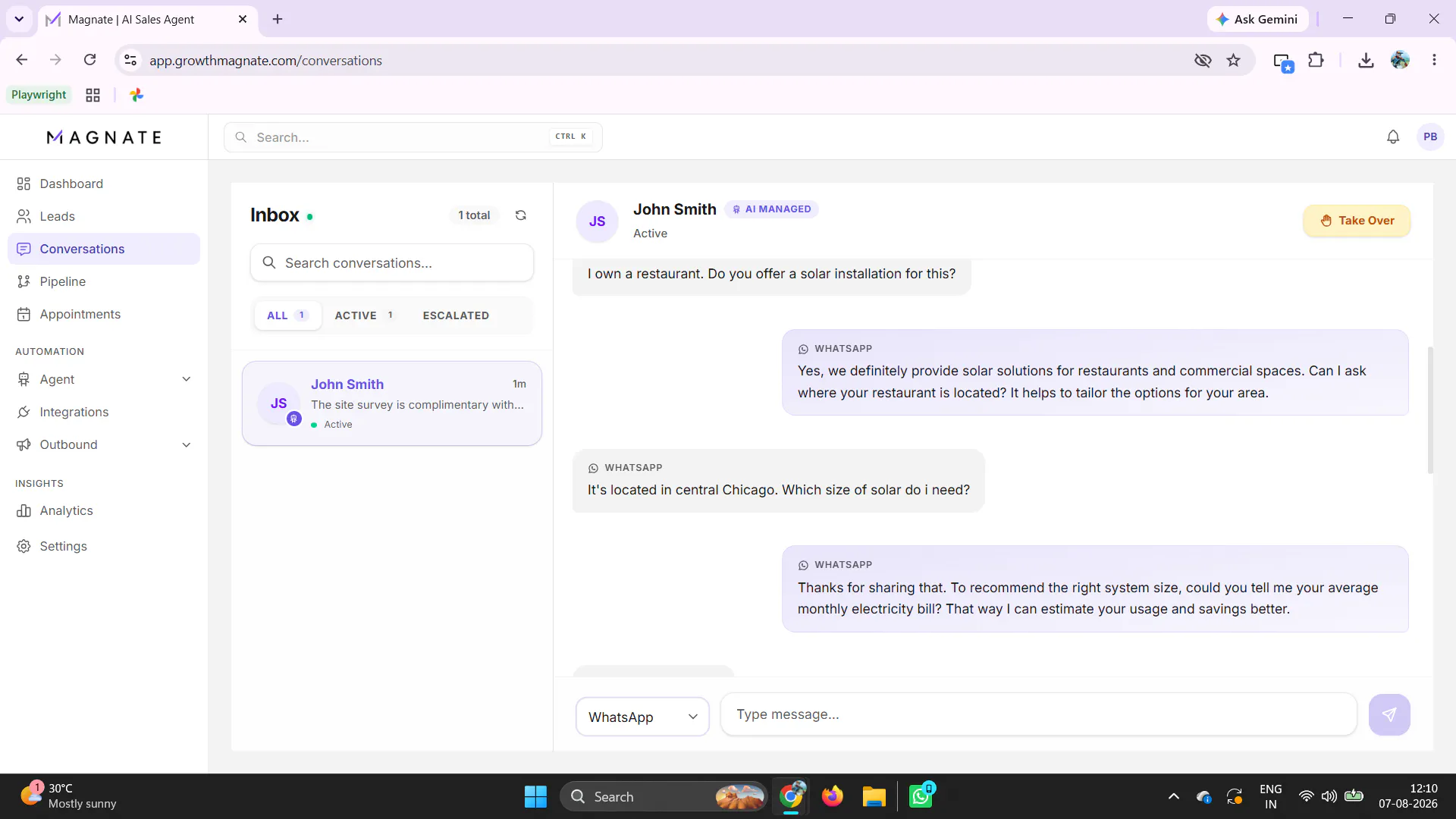Image resolution: width=1456 pixels, height=819 pixels.
Task: Click the AI MANAGED badge
Action: (x=771, y=209)
